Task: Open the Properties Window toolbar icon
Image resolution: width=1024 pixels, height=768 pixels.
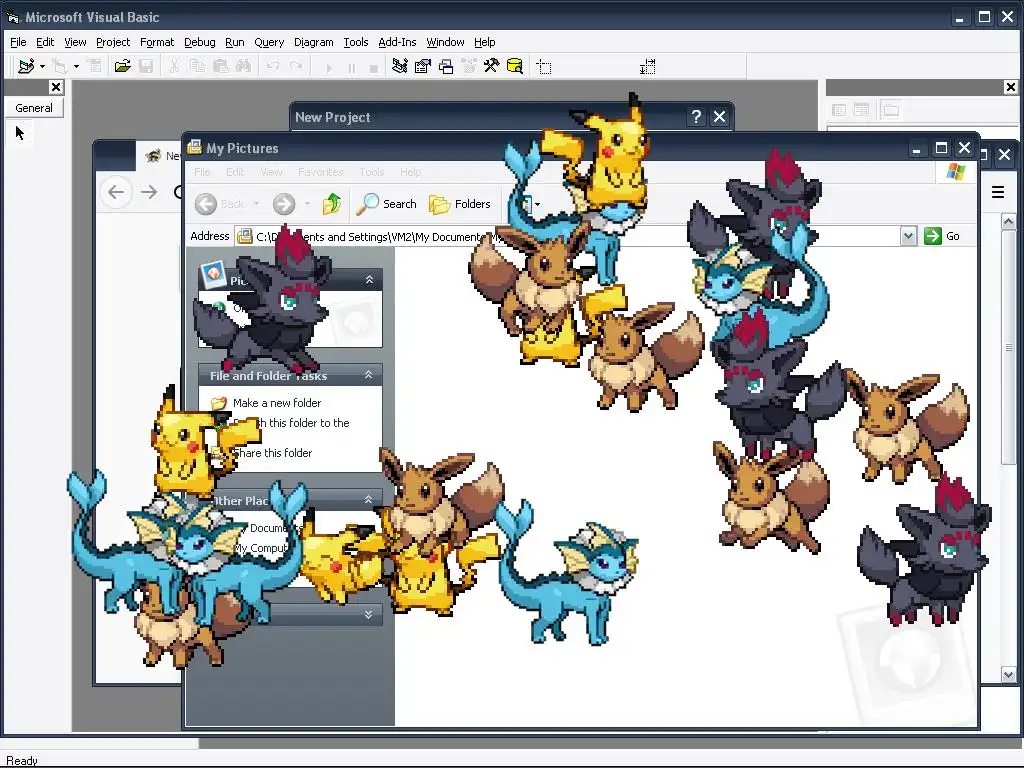Action: coord(423,66)
